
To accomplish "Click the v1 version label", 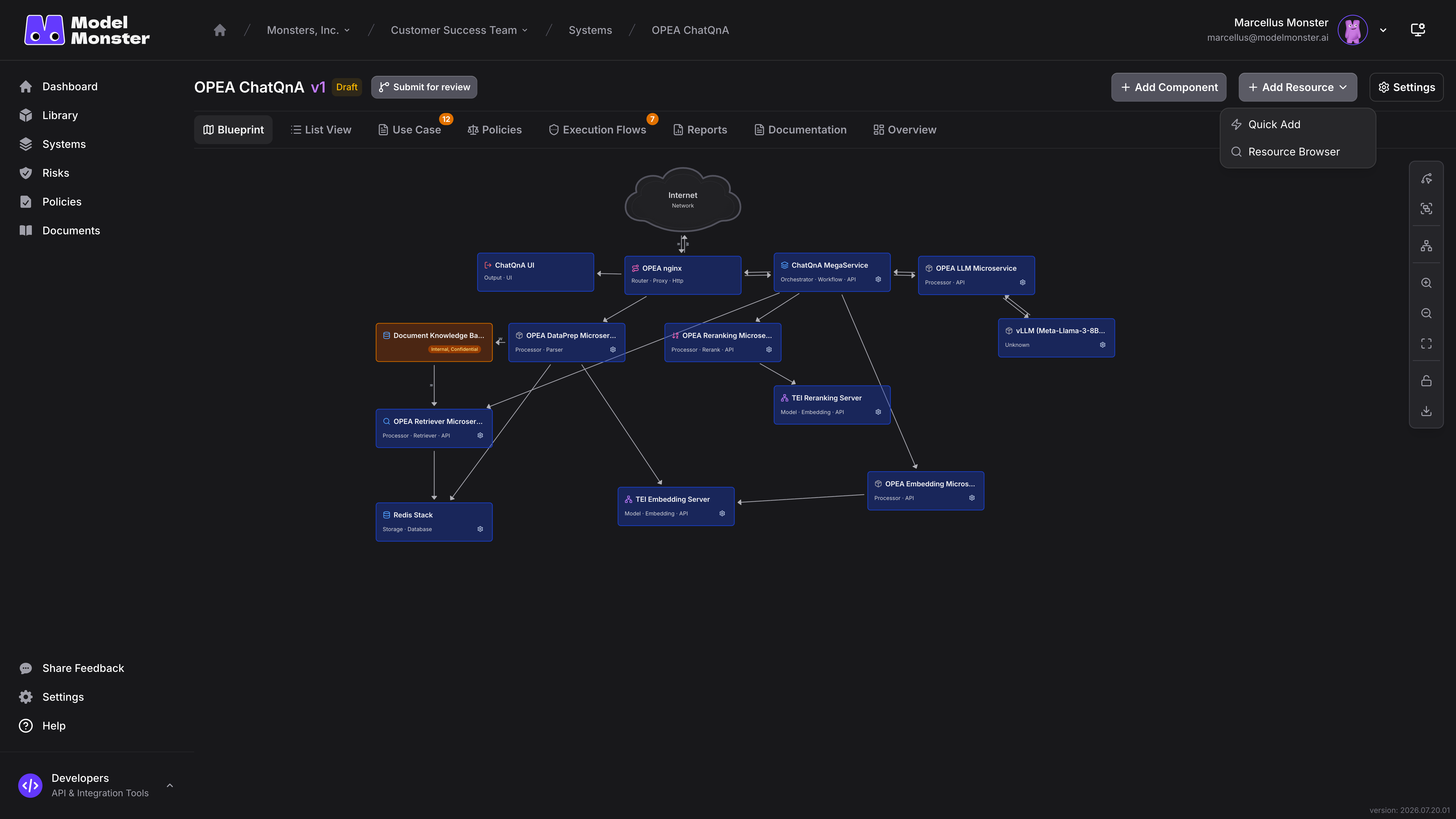I will pos(318,87).
